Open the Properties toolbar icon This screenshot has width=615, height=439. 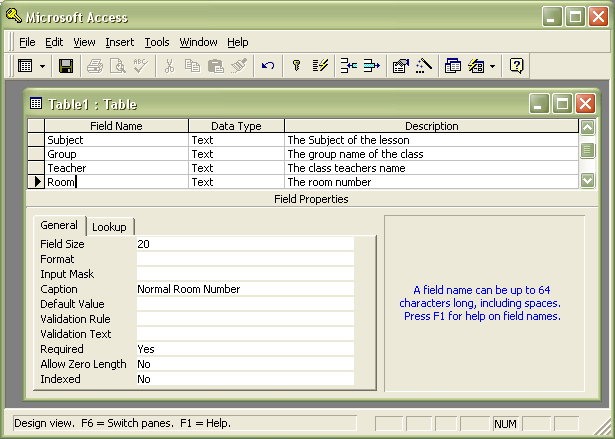401,66
